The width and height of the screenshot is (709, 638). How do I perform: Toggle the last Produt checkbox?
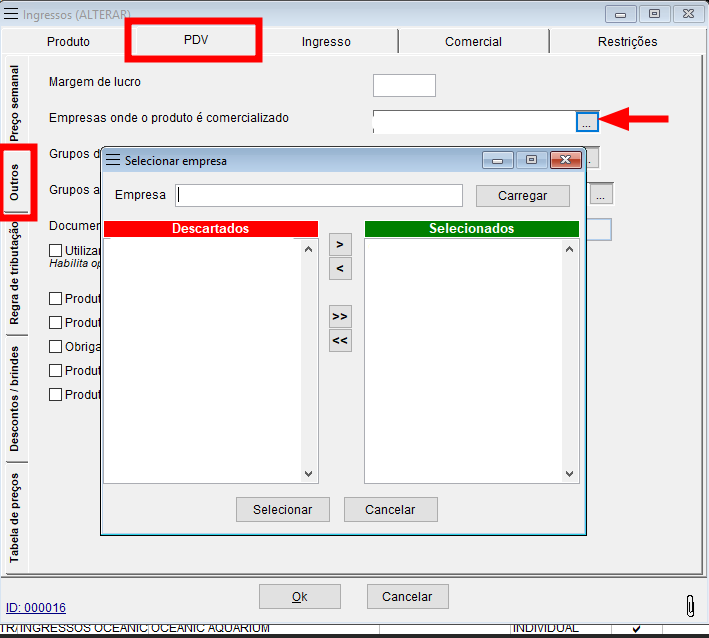click(x=55, y=394)
